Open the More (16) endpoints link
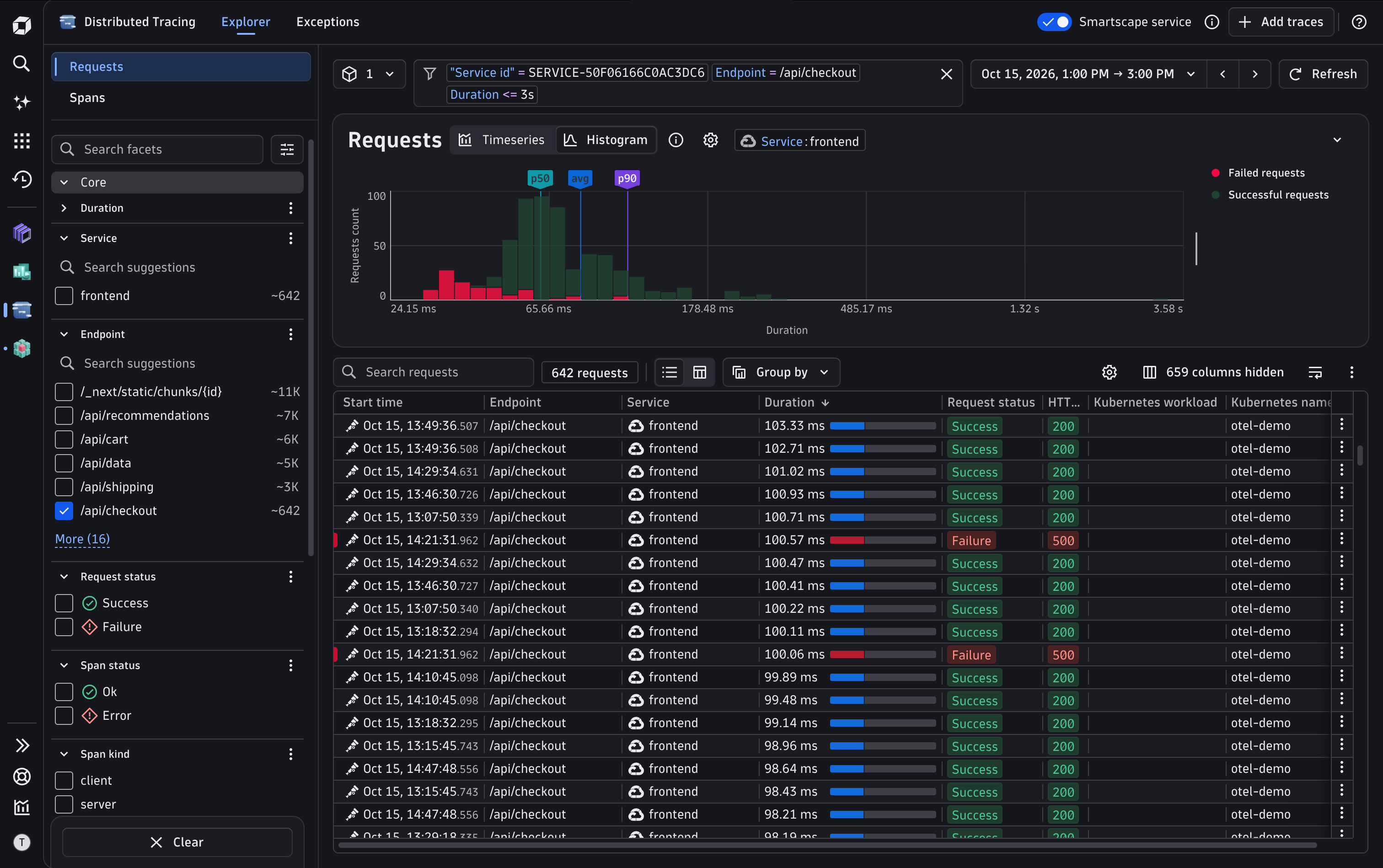1383x868 pixels. pyautogui.click(x=82, y=539)
